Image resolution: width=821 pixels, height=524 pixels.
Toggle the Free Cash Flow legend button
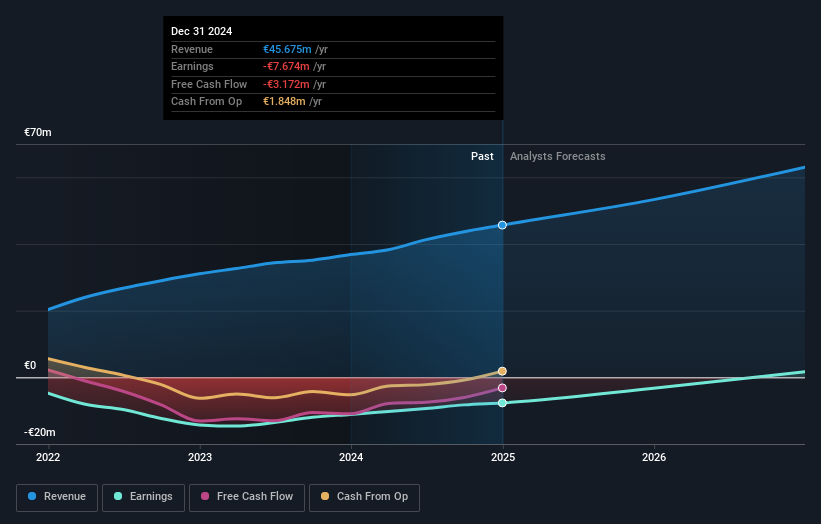click(x=247, y=497)
